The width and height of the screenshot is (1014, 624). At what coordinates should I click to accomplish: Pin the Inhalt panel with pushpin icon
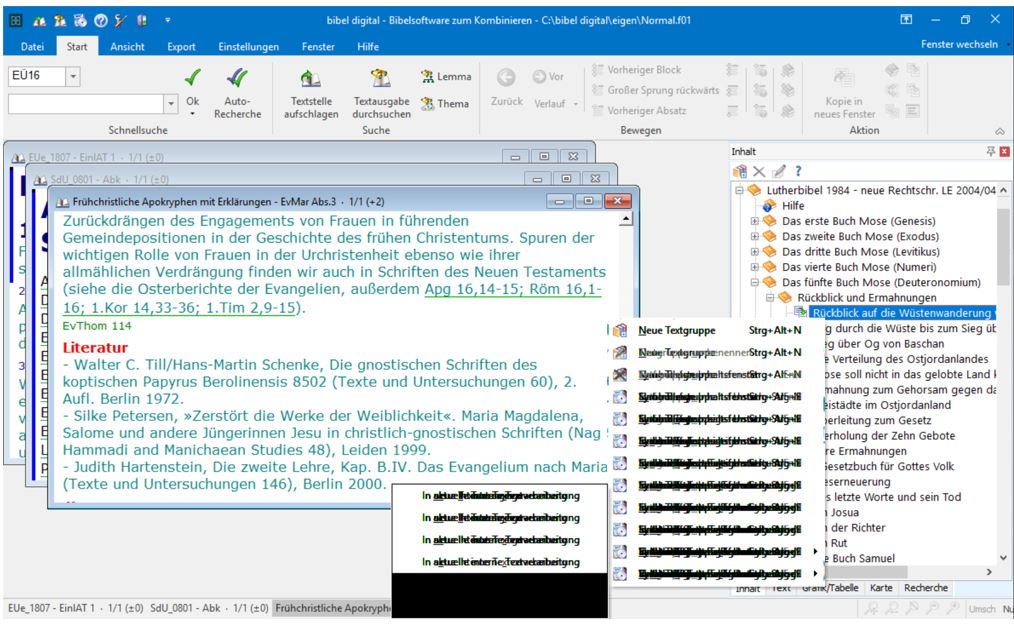pyautogui.click(x=990, y=151)
